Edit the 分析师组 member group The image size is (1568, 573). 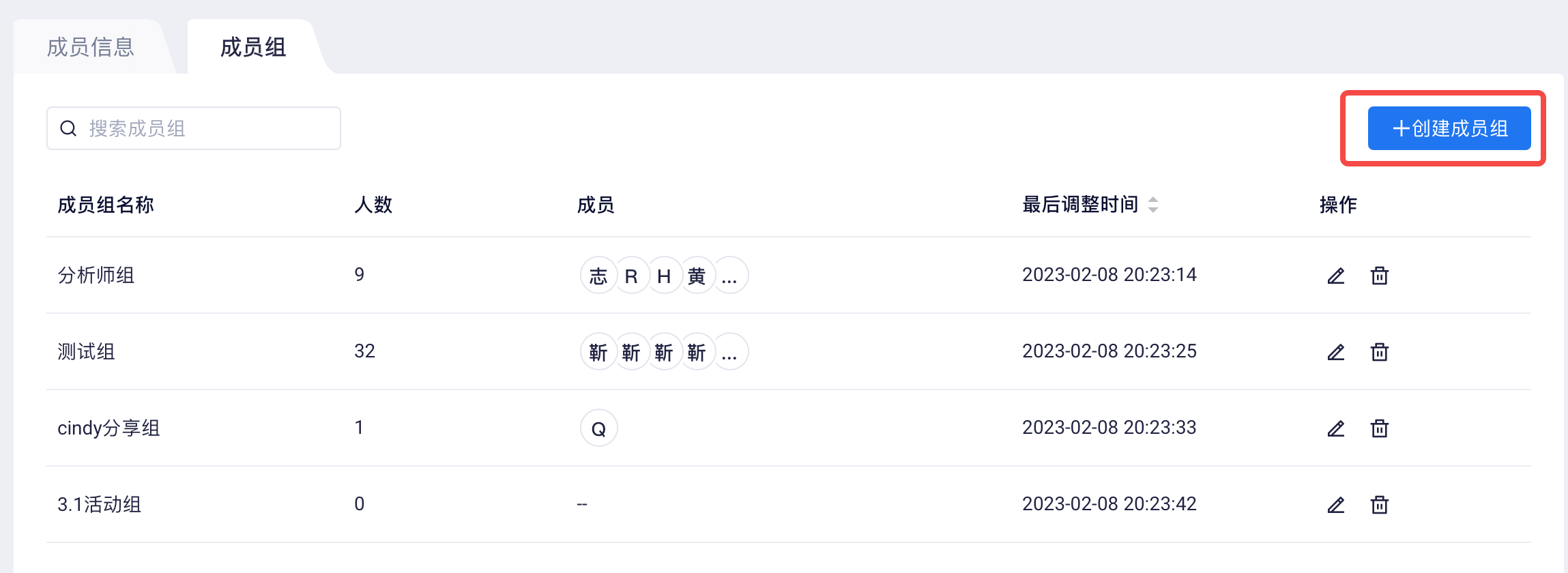[1335, 276]
